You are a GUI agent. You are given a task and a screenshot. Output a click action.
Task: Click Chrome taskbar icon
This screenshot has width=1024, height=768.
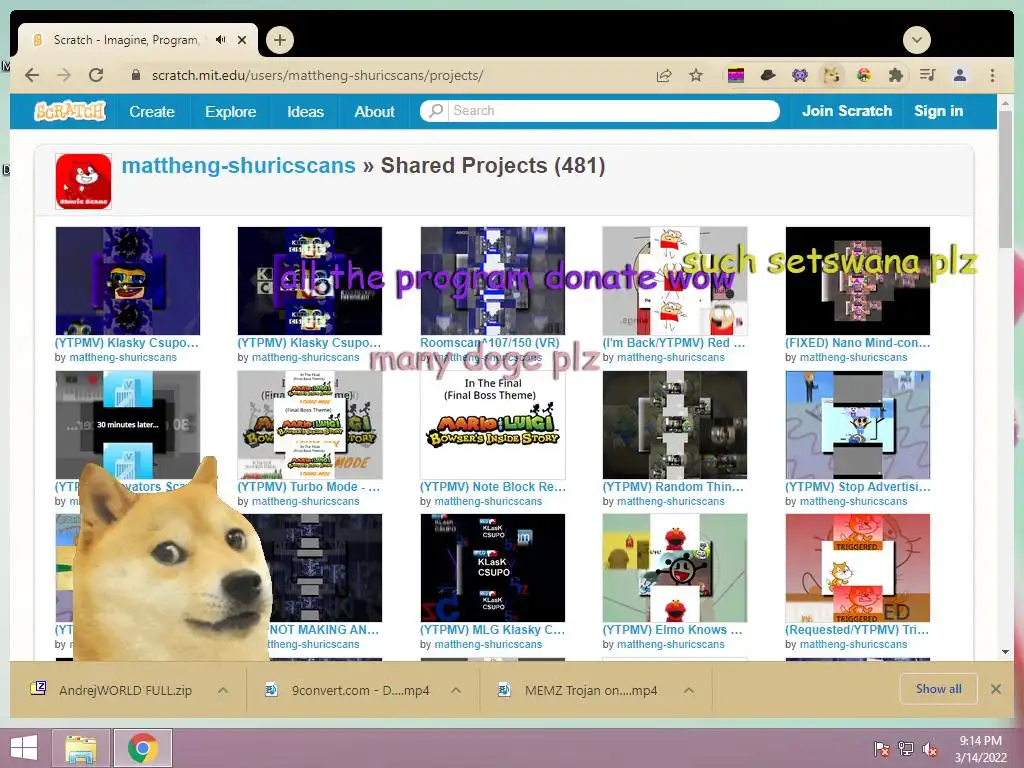[142, 748]
